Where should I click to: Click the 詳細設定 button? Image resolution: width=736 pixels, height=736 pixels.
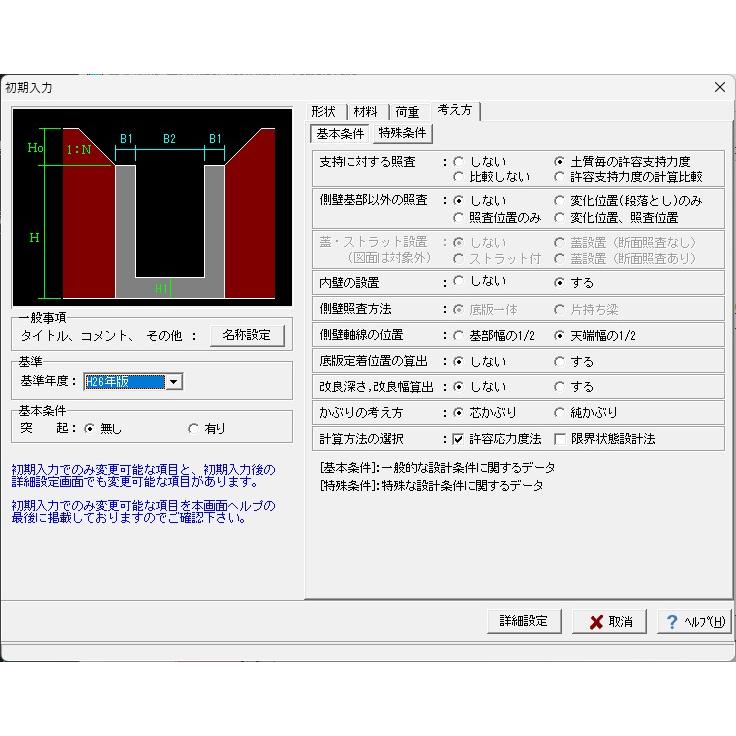[524, 621]
